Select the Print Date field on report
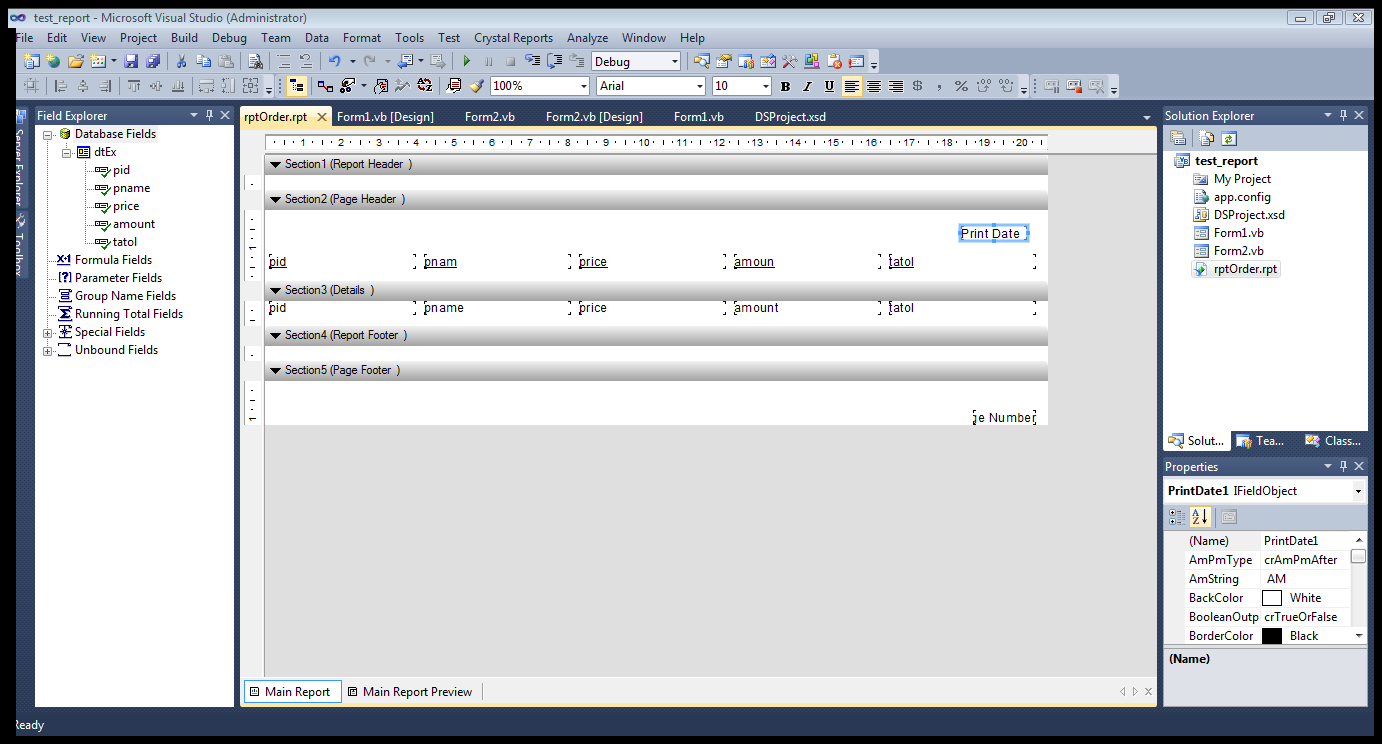The height and width of the screenshot is (744, 1382). point(993,234)
